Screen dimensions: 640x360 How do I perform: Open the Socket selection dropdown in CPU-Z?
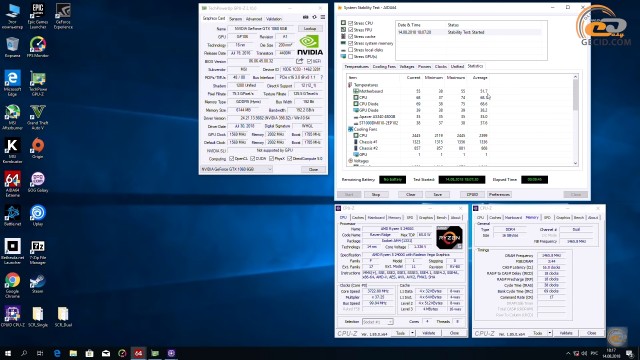[378, 322]
